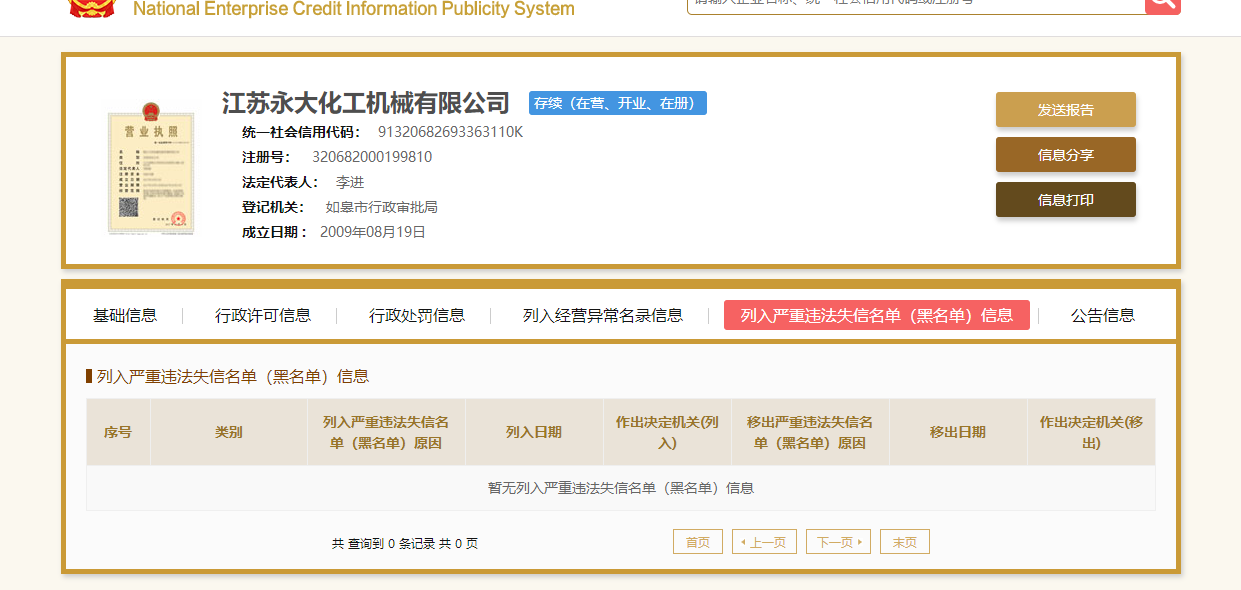
Task: Click National Enterprise Credit Information Publicity System title
Action: 354,9
